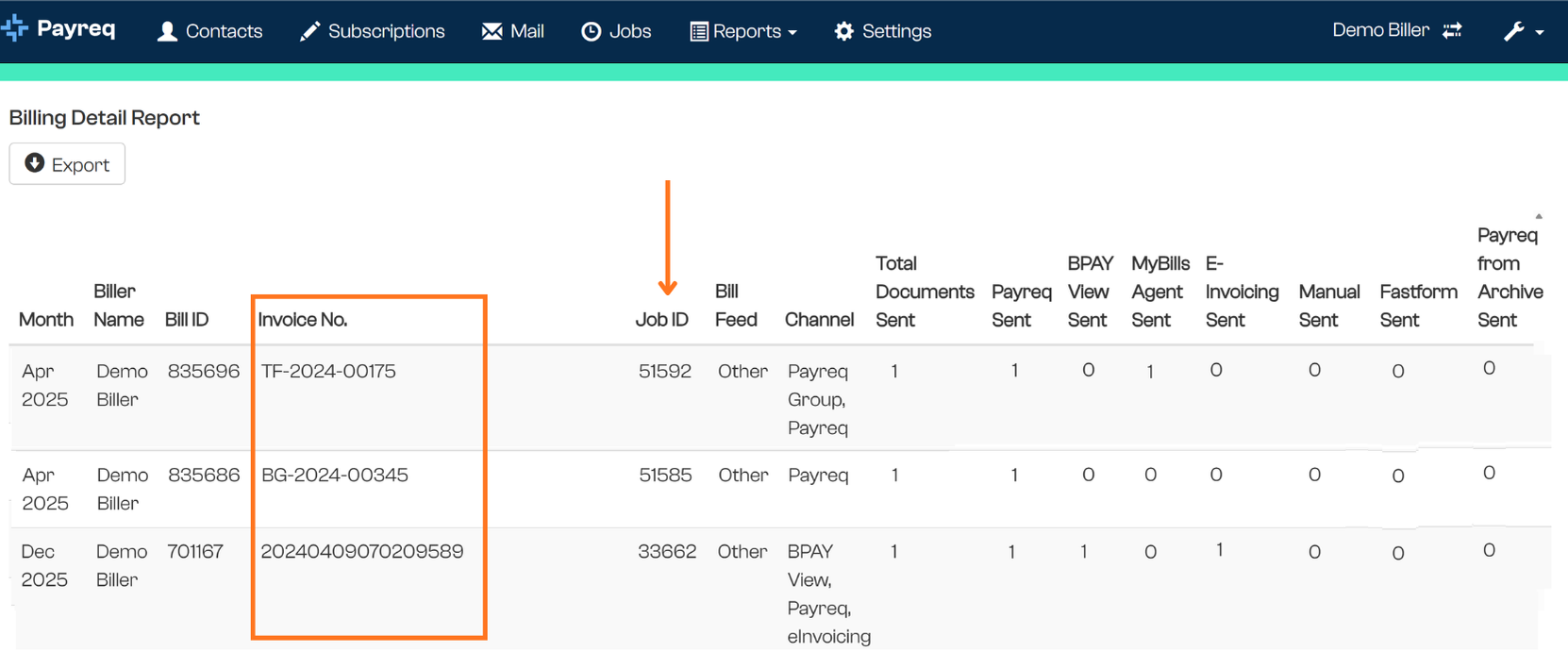
Task: Click the Payreq brand name link
Action: coord(76,28)
